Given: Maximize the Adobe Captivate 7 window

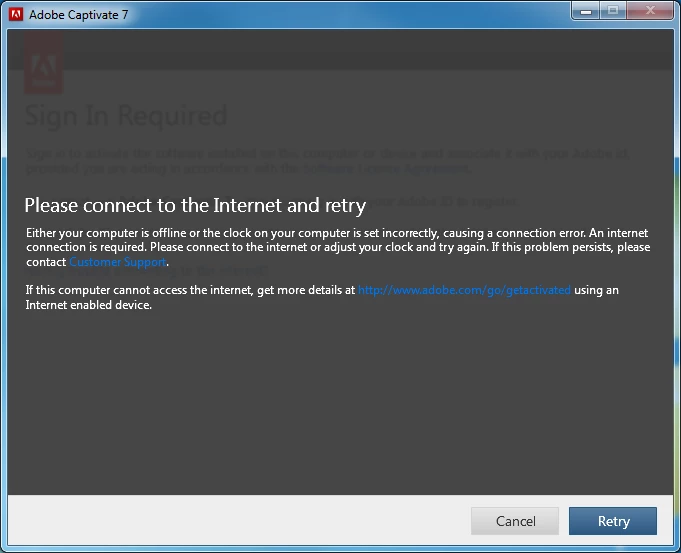Looking at the screenshot, I should (x=613, y=11).
